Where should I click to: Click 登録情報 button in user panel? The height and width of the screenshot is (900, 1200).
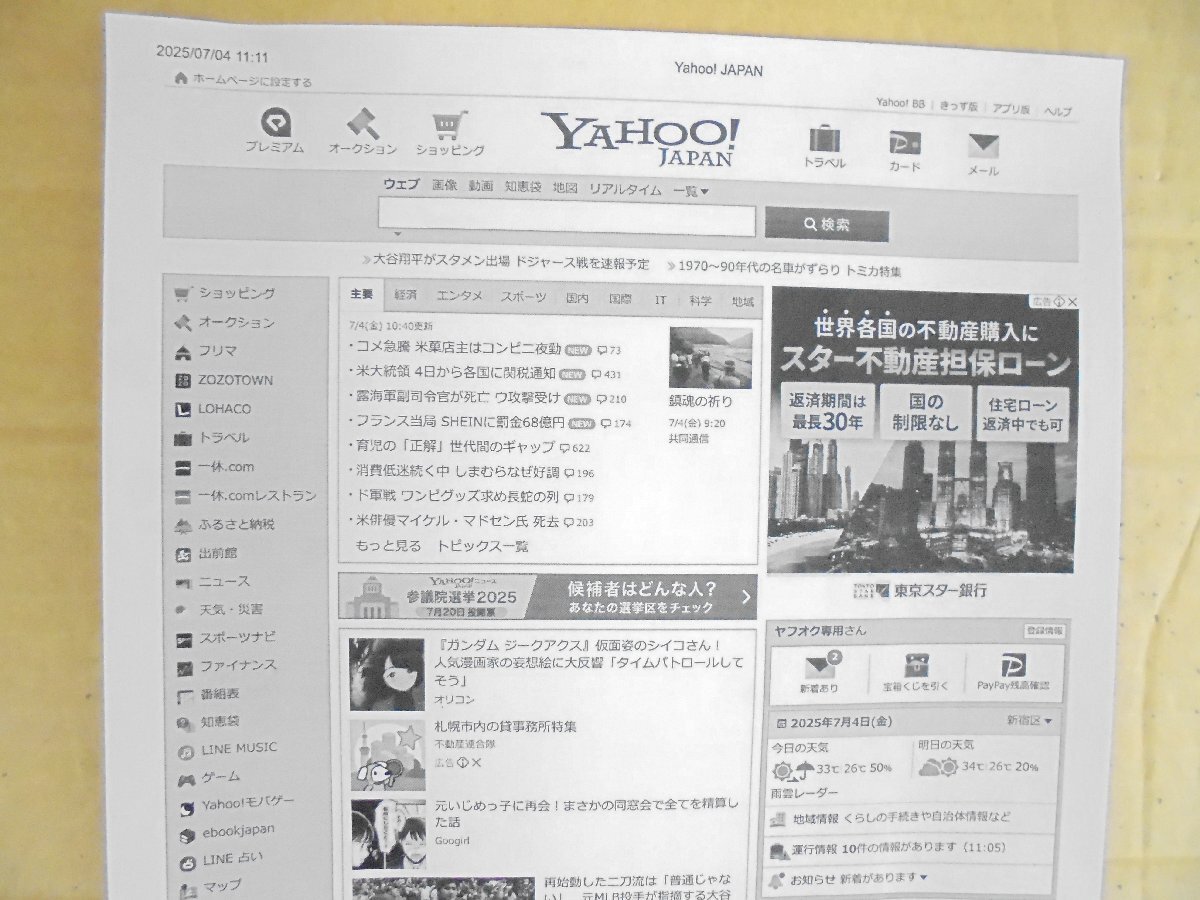coord(1044,631)
